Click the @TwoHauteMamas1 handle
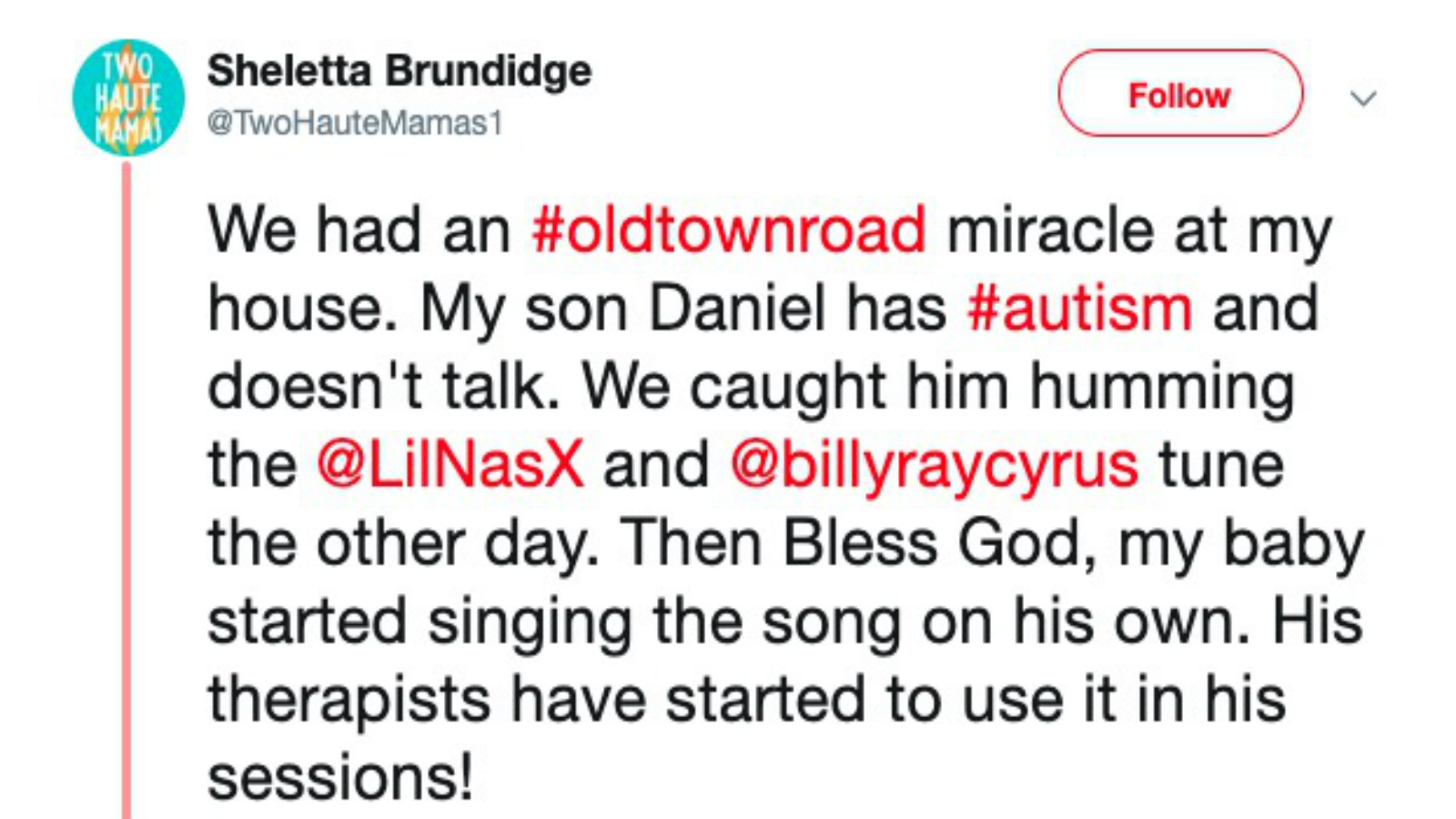Image resolution: width=1456 pixels, height=819 pixels. coord(355,123)
